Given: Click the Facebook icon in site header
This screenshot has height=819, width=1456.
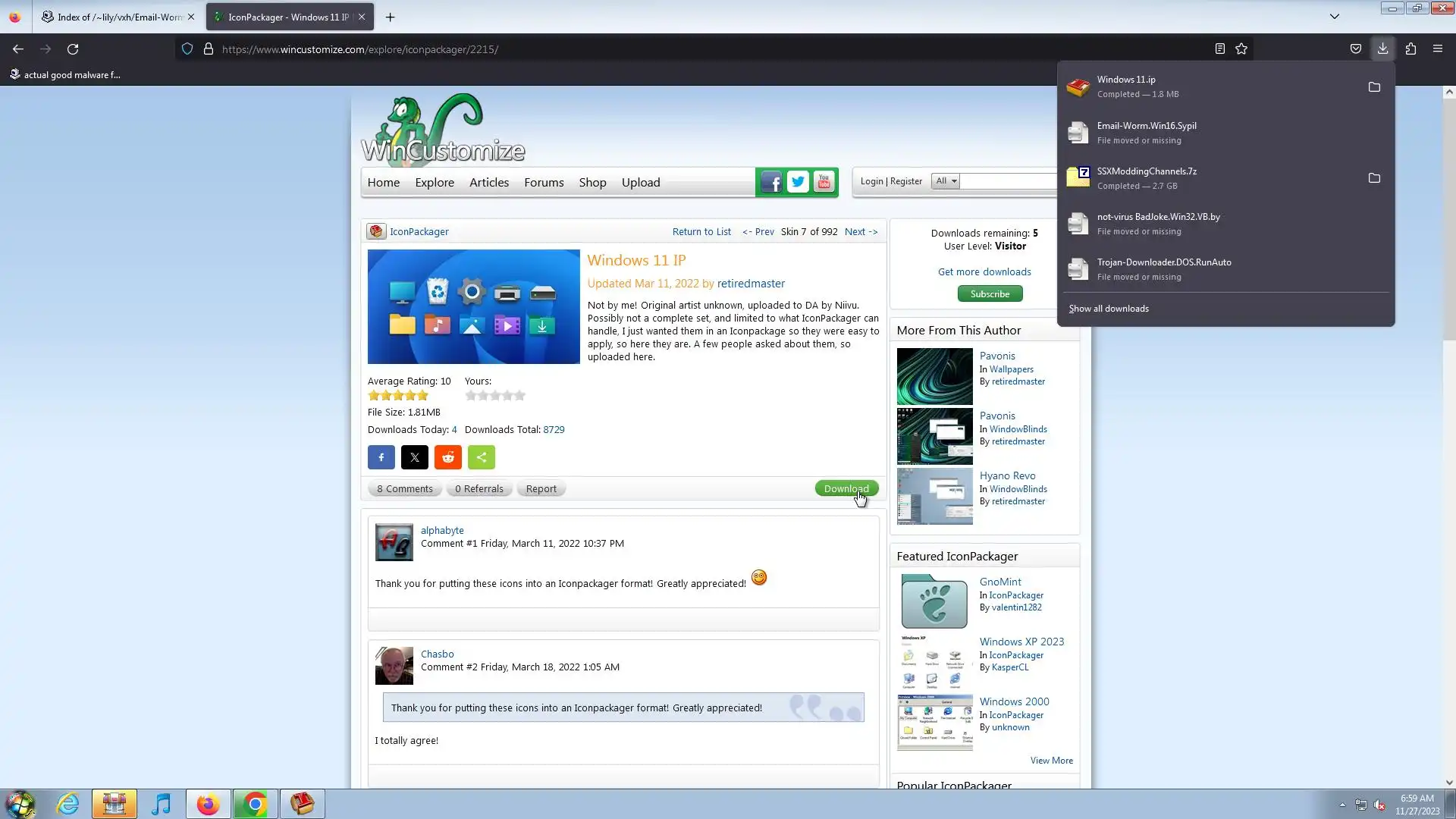Looking at the screenshot, I should pyautogui.click(x=770, y=182).
